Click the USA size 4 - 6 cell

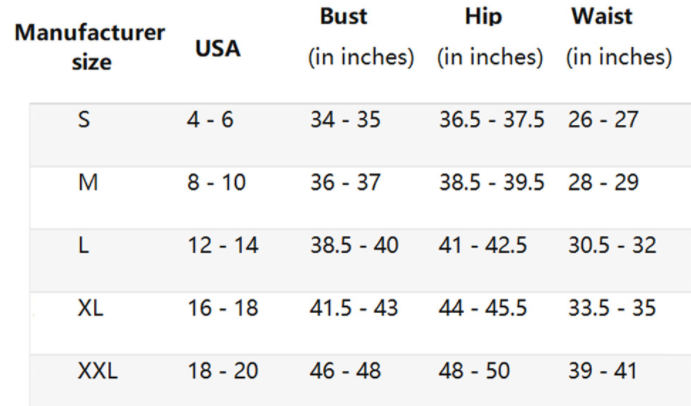pyautogui.click(x=209, y=121)
